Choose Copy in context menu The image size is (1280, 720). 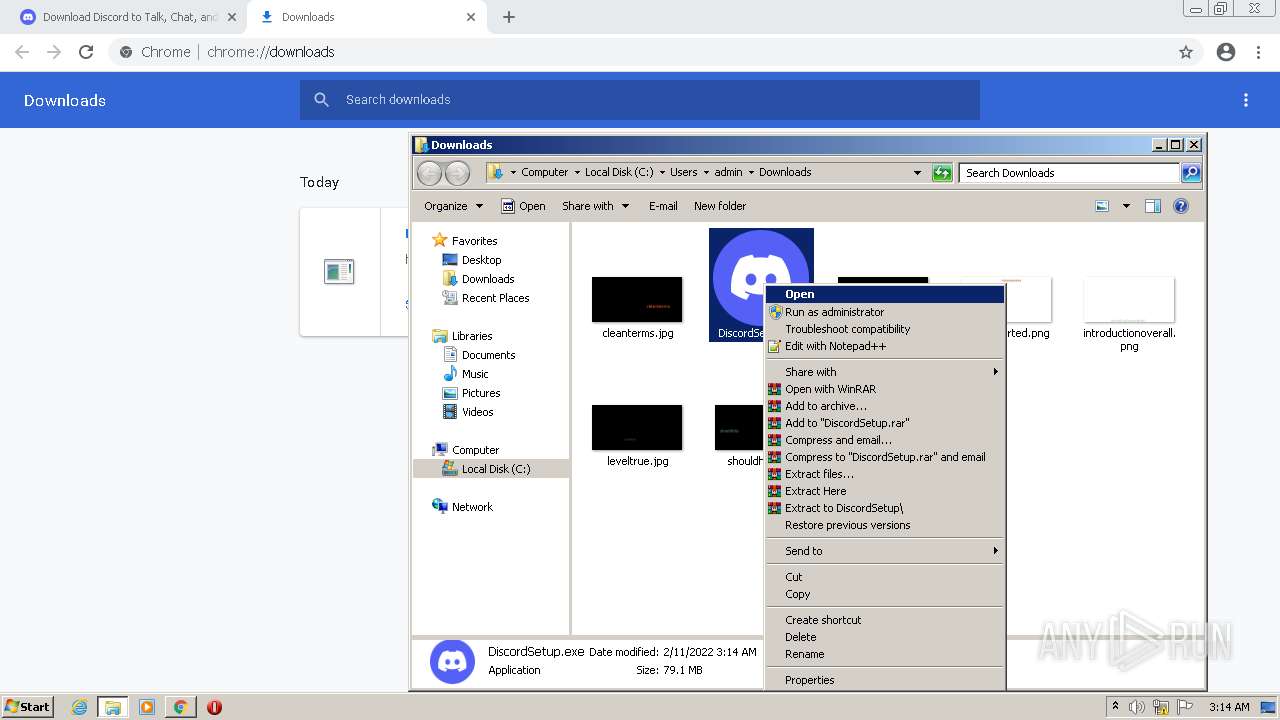[x=885, y=594]
